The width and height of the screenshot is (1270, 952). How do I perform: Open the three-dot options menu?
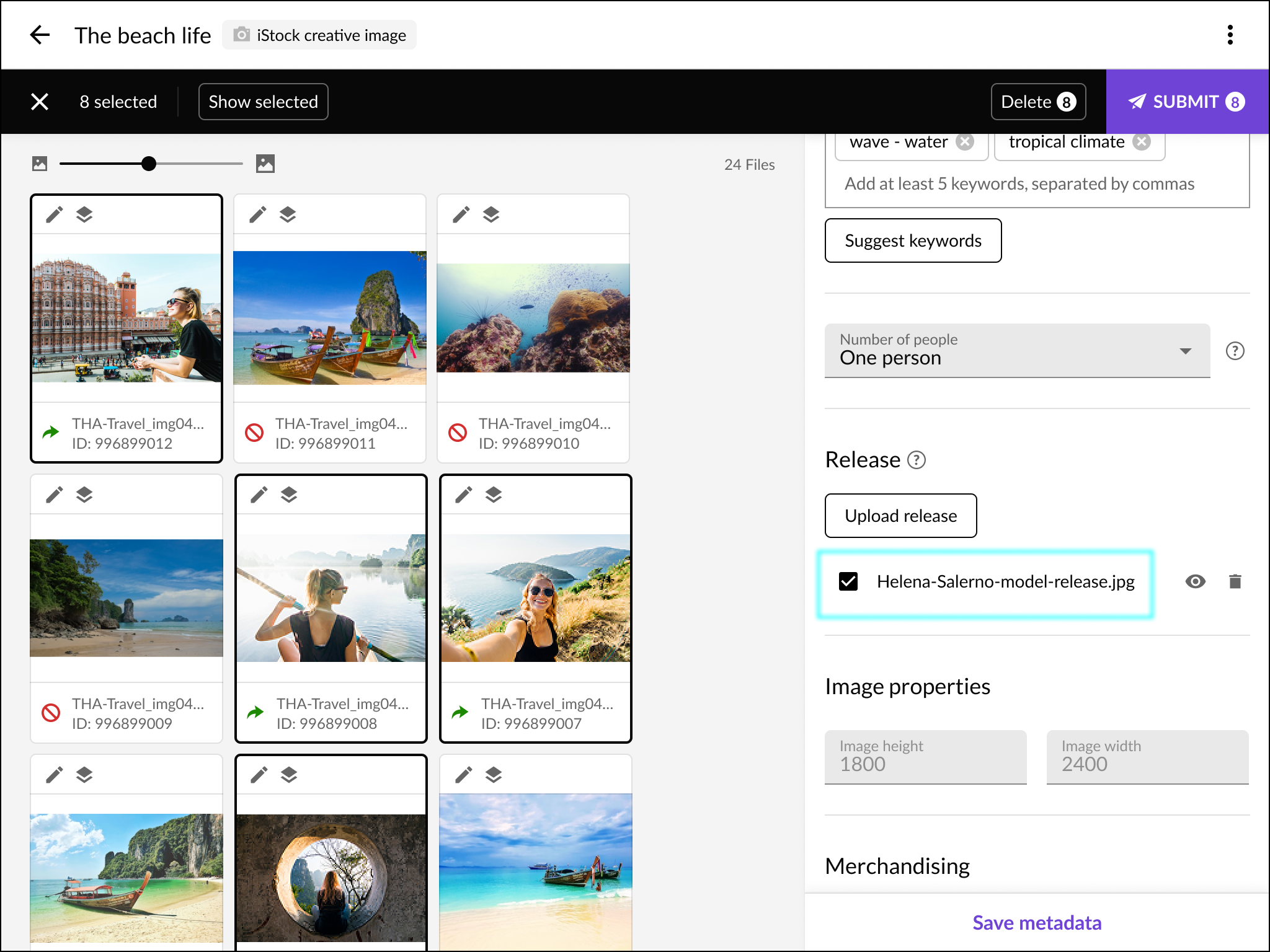coord(1230,35)
